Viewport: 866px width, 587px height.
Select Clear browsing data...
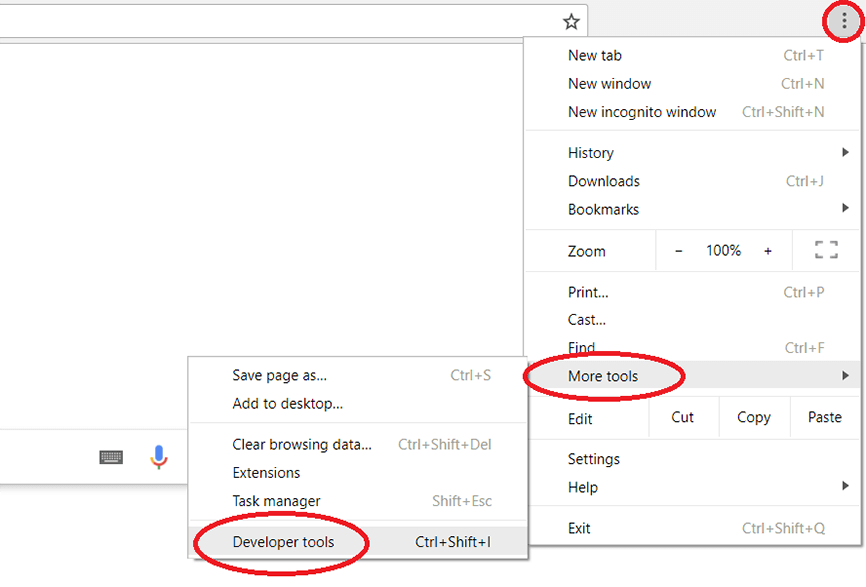tap(302, 444)
